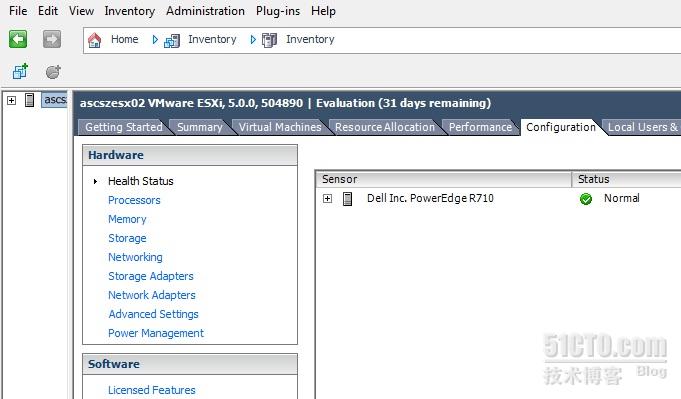Switch to the Resource Allocation tab

(x=385, y=127)
